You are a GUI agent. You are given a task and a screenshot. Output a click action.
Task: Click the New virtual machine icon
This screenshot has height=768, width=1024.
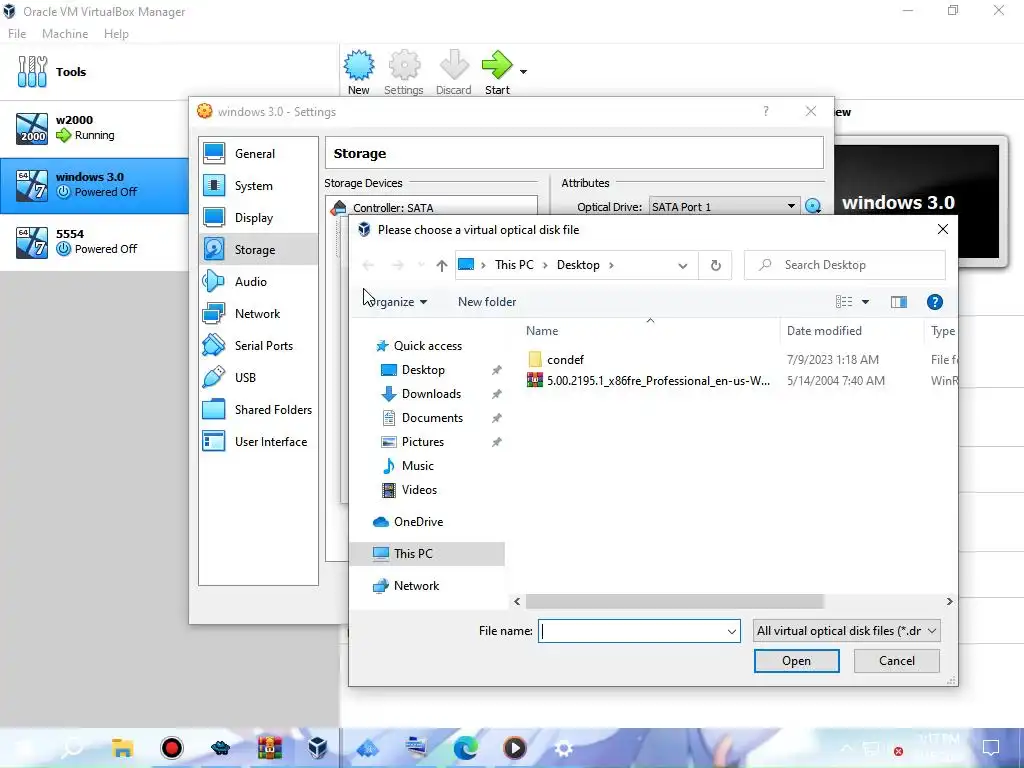tap(359, 72)
